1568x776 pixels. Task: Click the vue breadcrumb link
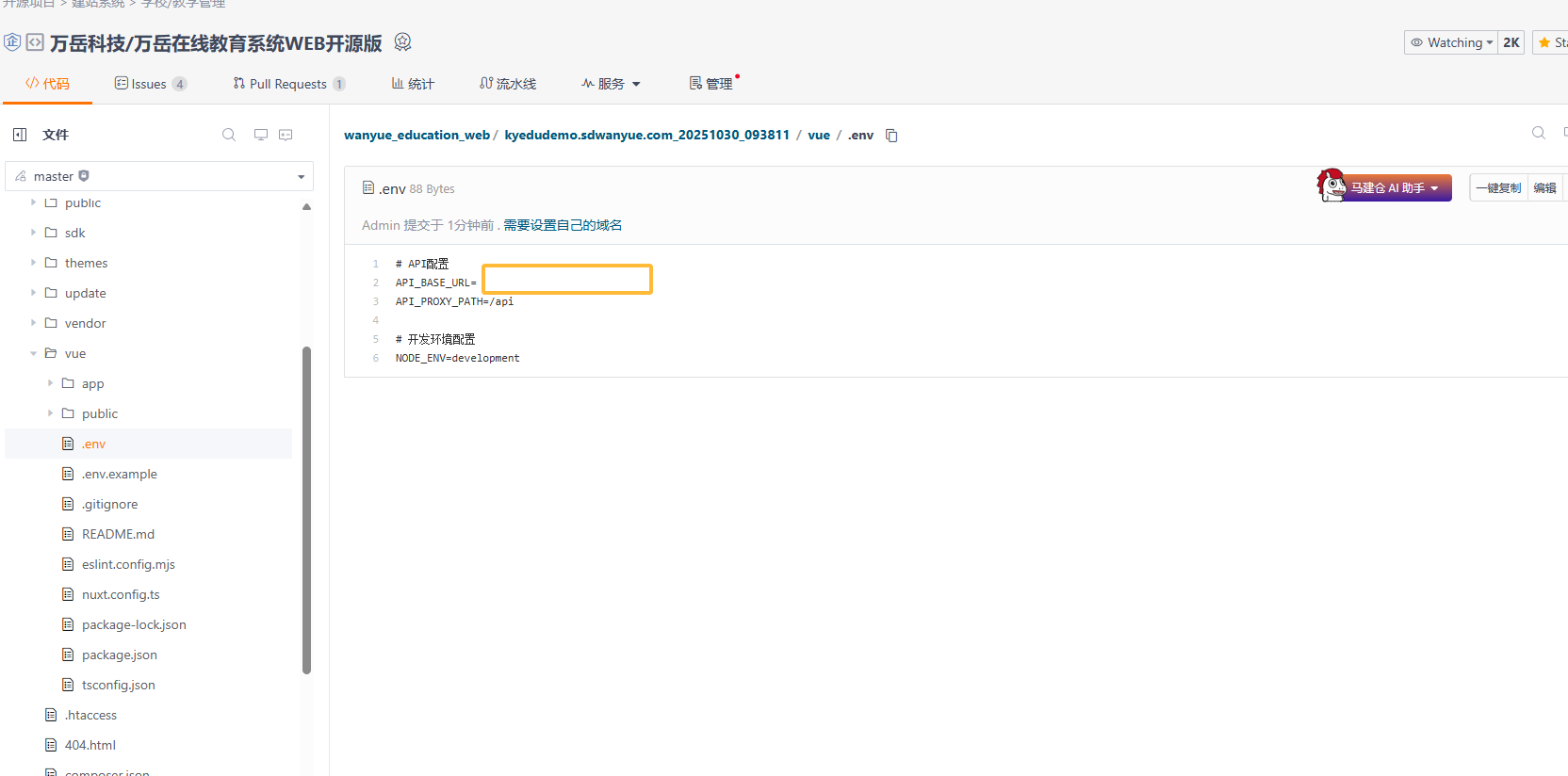pos(819,135)
